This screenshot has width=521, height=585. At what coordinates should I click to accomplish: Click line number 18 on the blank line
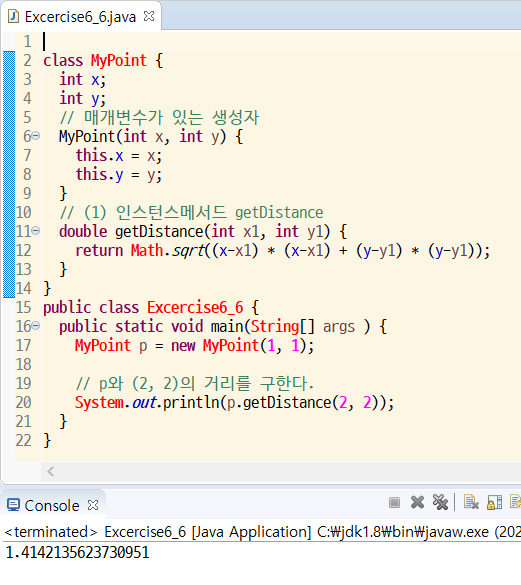[24, 365]
